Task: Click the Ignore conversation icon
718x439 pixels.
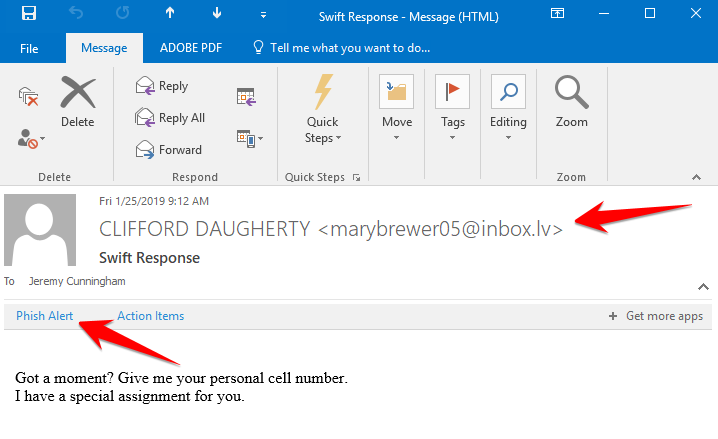Action: tap(28, 96)
